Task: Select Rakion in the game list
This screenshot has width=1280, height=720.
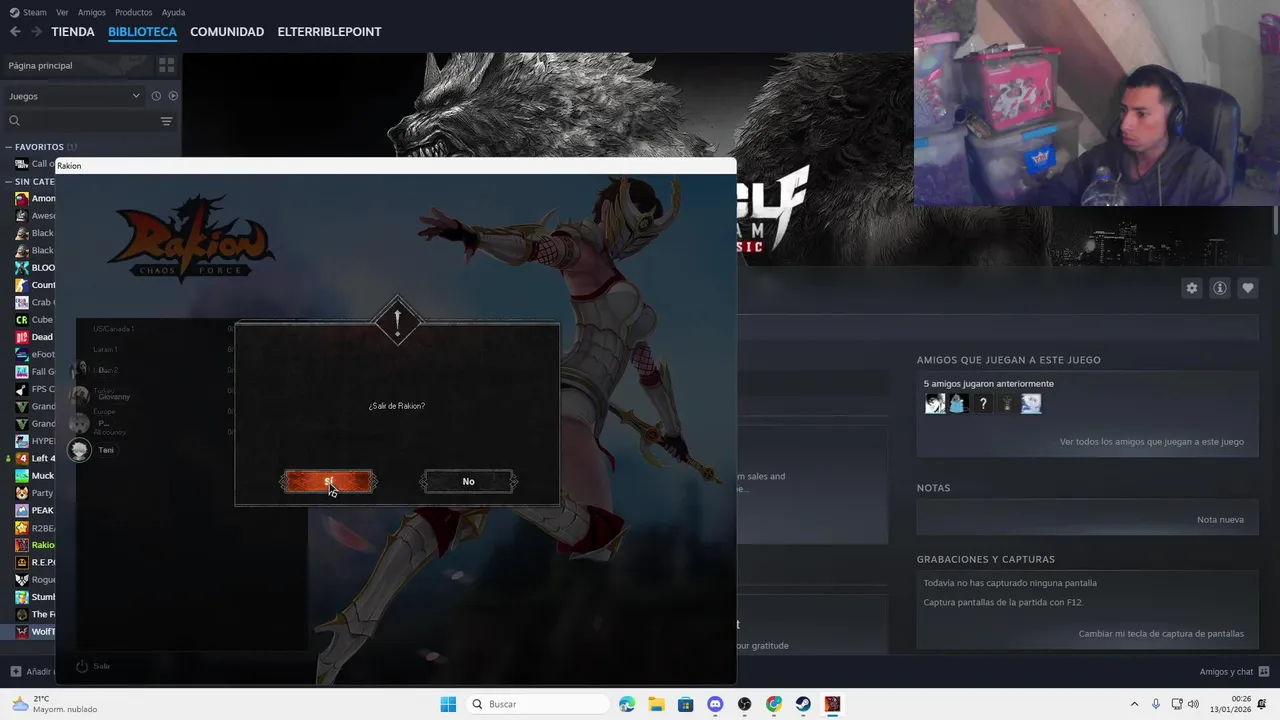Action: pyautogui.click(x=35, y=545)
